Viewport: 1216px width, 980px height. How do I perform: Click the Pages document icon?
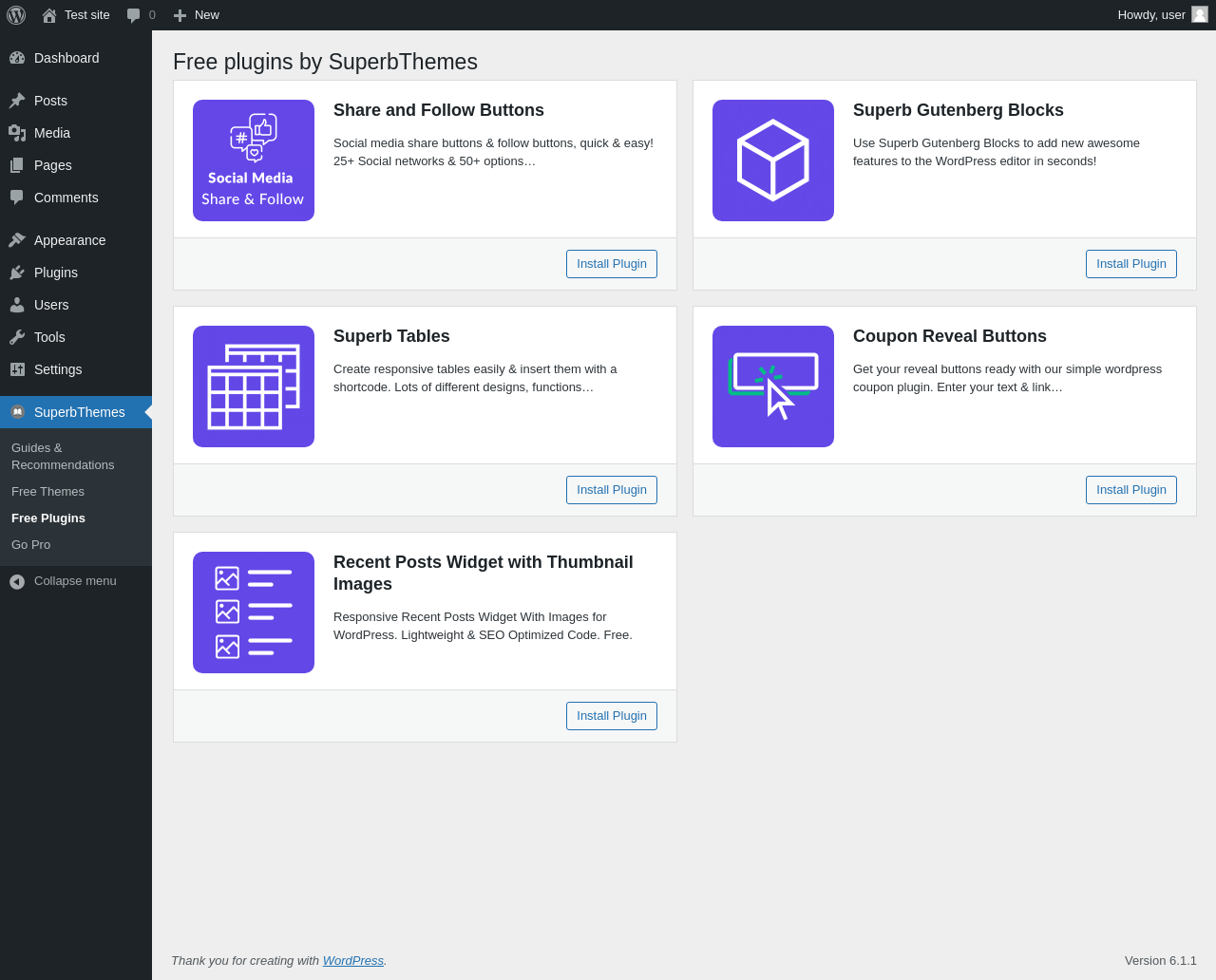[x=17, y=165]
